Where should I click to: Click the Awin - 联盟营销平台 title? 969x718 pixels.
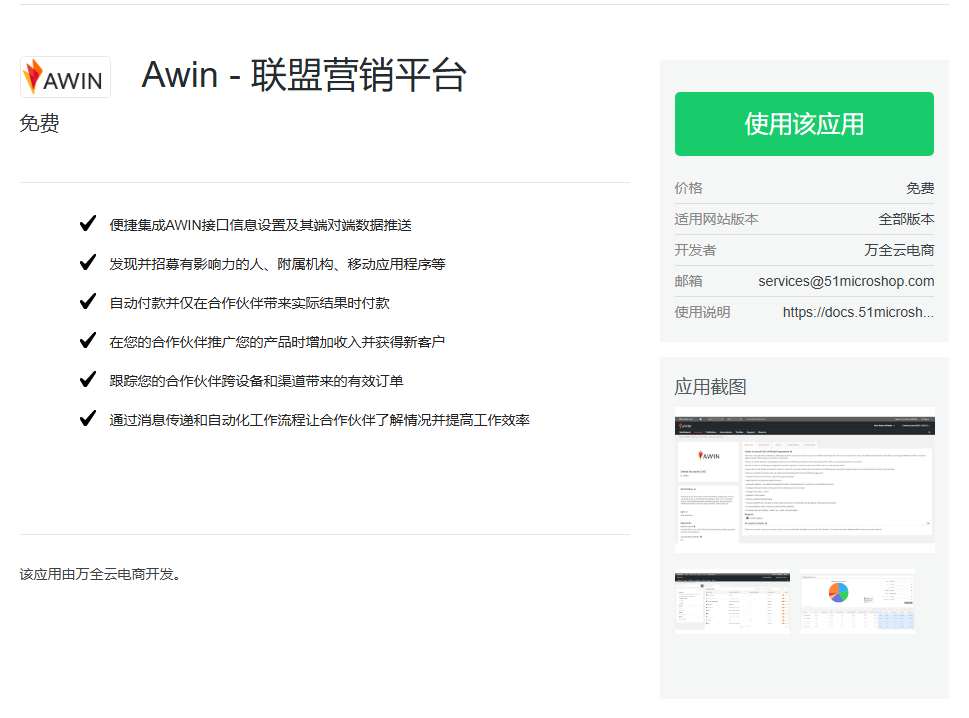click(304, 76)
